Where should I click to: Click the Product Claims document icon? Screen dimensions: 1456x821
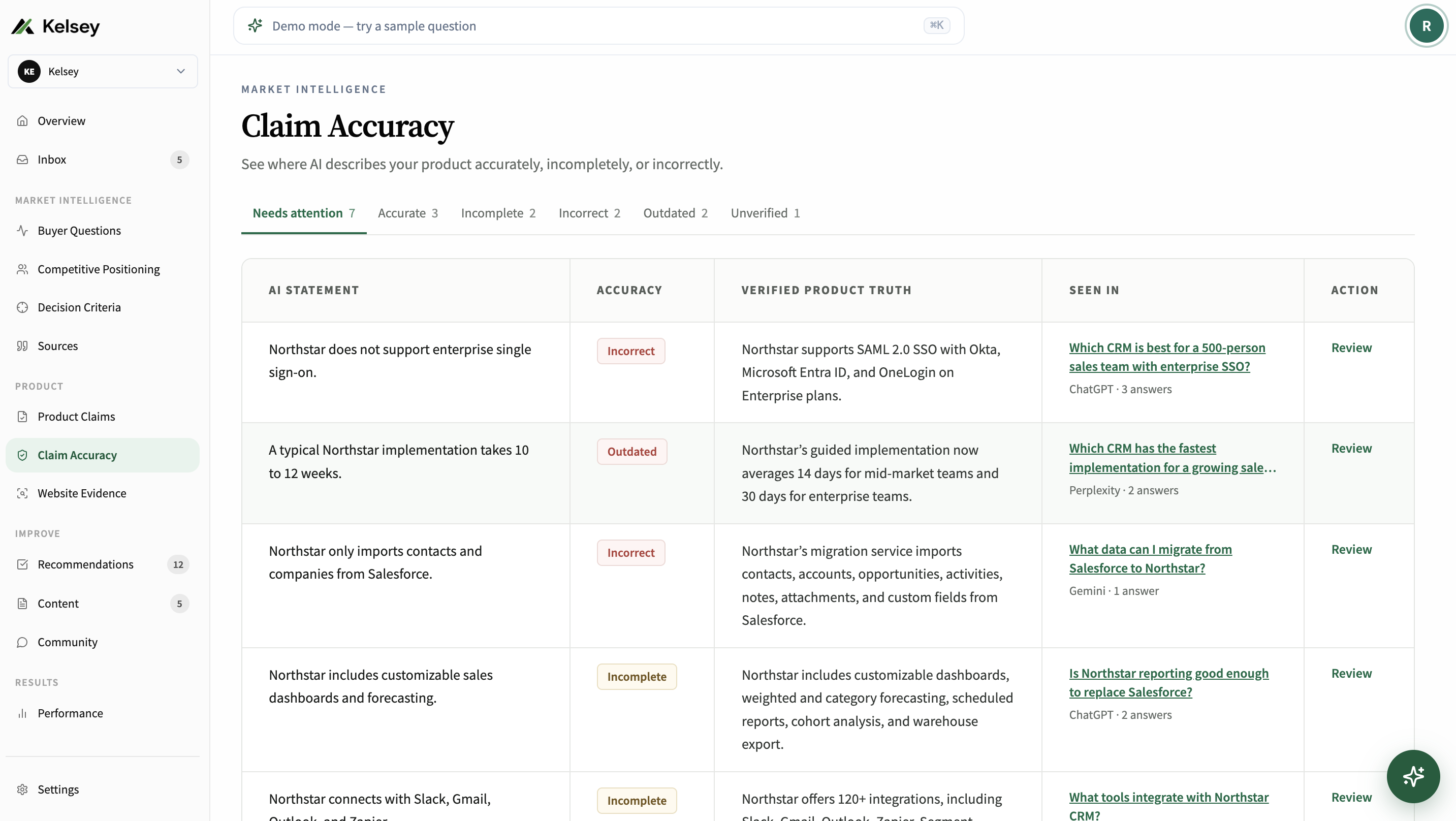point(23,417)
